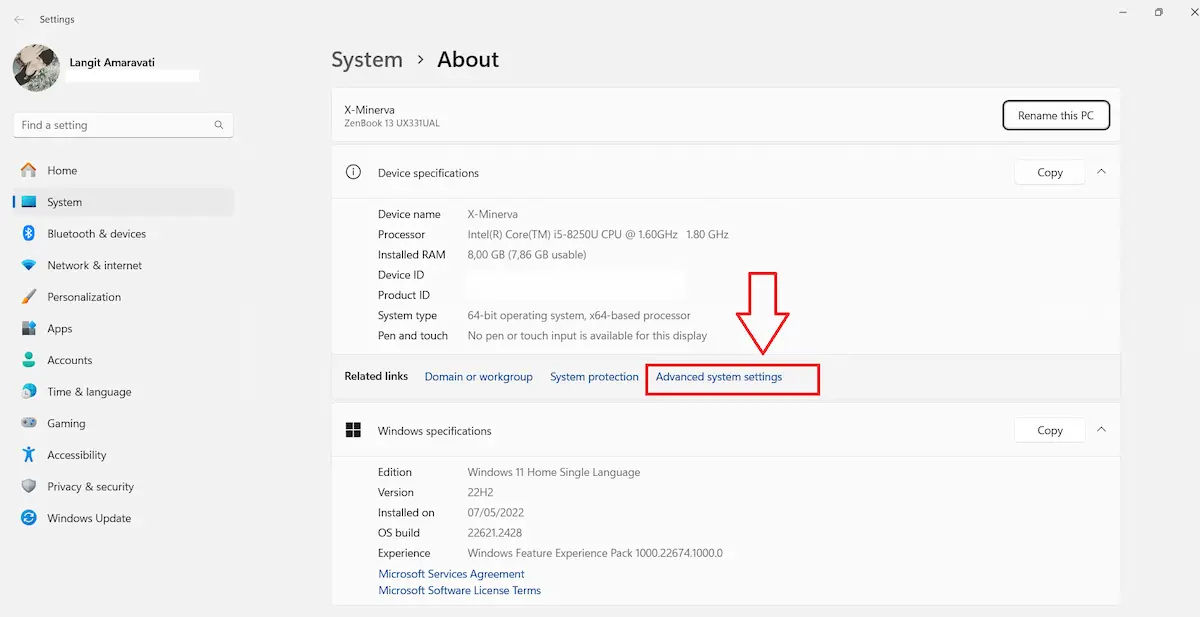Click the Rename this PC button
The width and height of the screenshot is (1200, 617).
coord(1056,115)
